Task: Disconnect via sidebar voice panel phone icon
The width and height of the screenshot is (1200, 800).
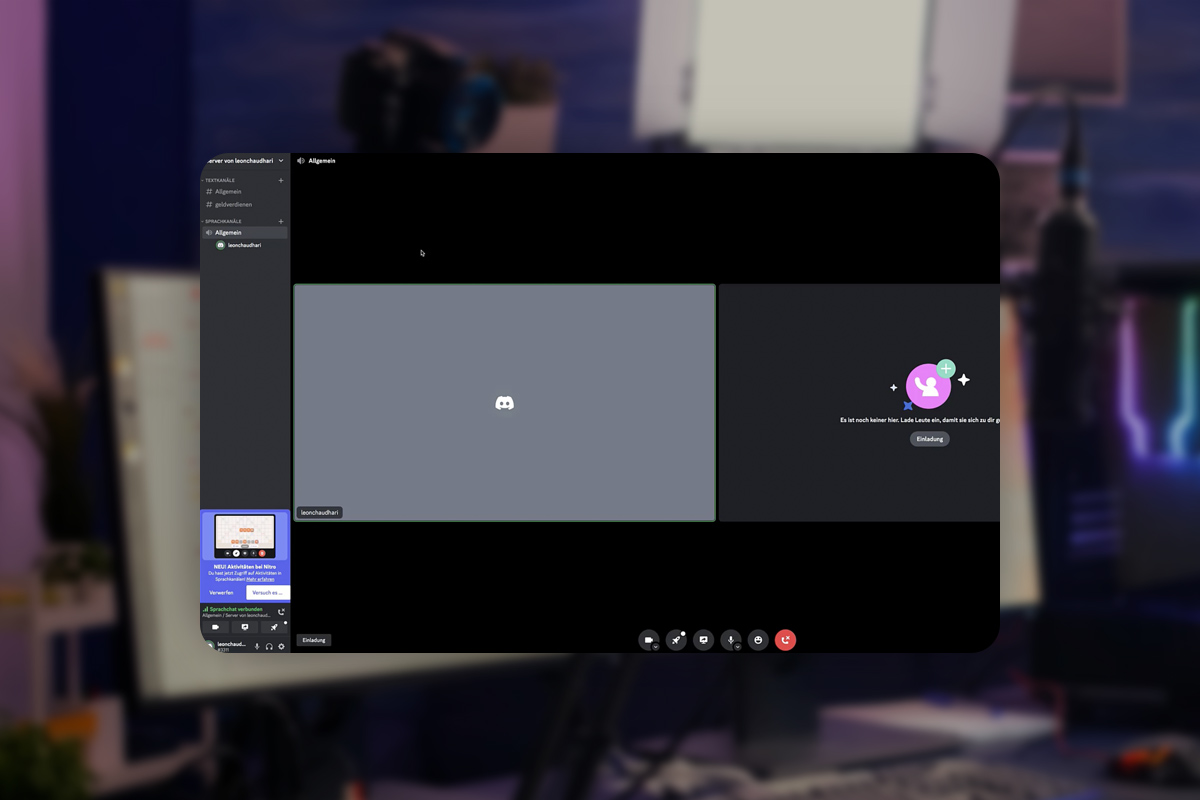Action: pyautogui.click(x=281, y=612)
